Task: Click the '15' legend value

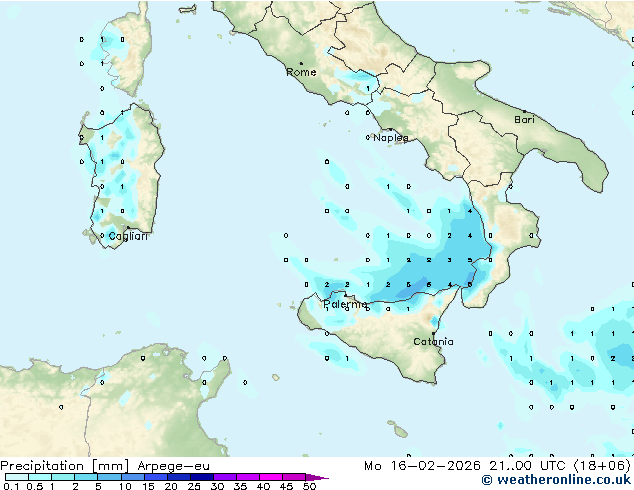Action: [148, 486]
